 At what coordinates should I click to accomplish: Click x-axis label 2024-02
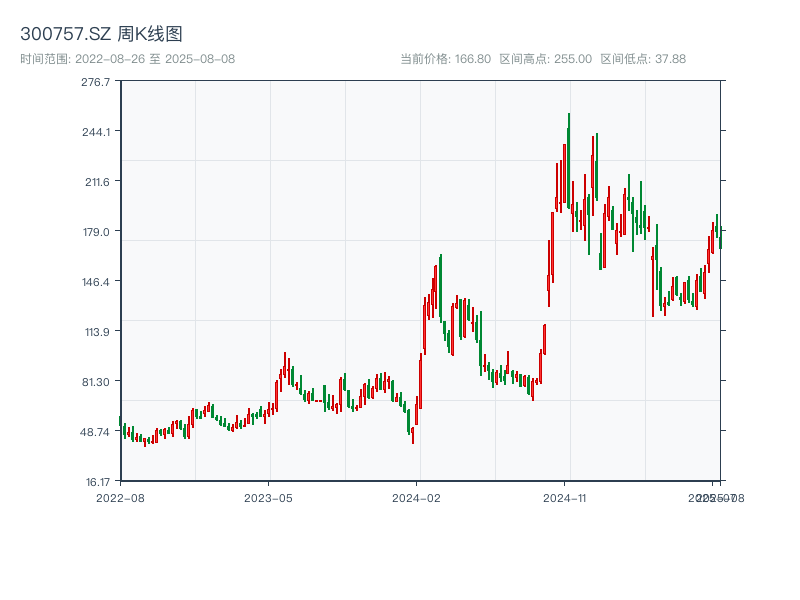[416, 498]
